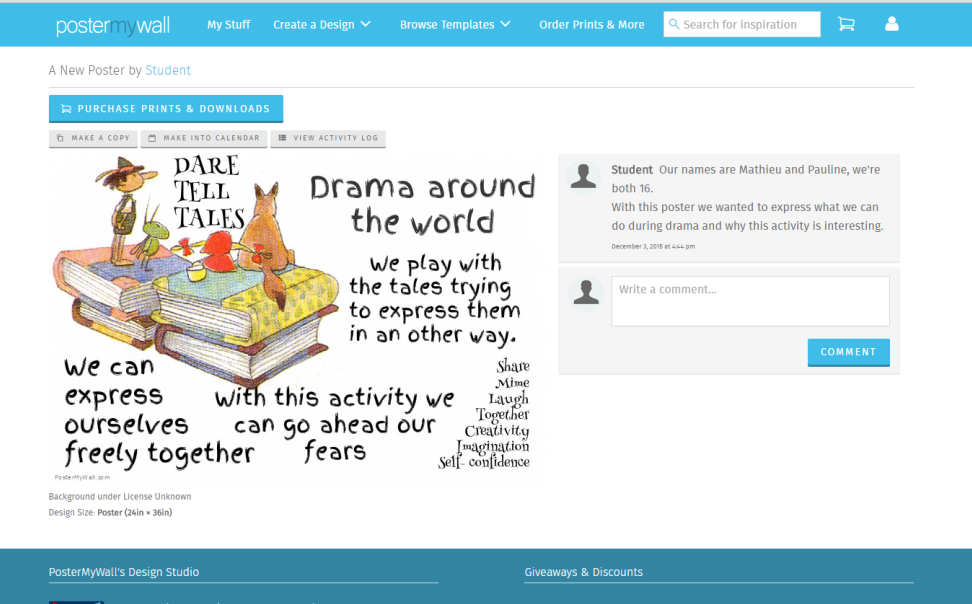Open My Stuff in the navigation bar
The width and height of the screenshot is (972, 604).
point(229,24)
